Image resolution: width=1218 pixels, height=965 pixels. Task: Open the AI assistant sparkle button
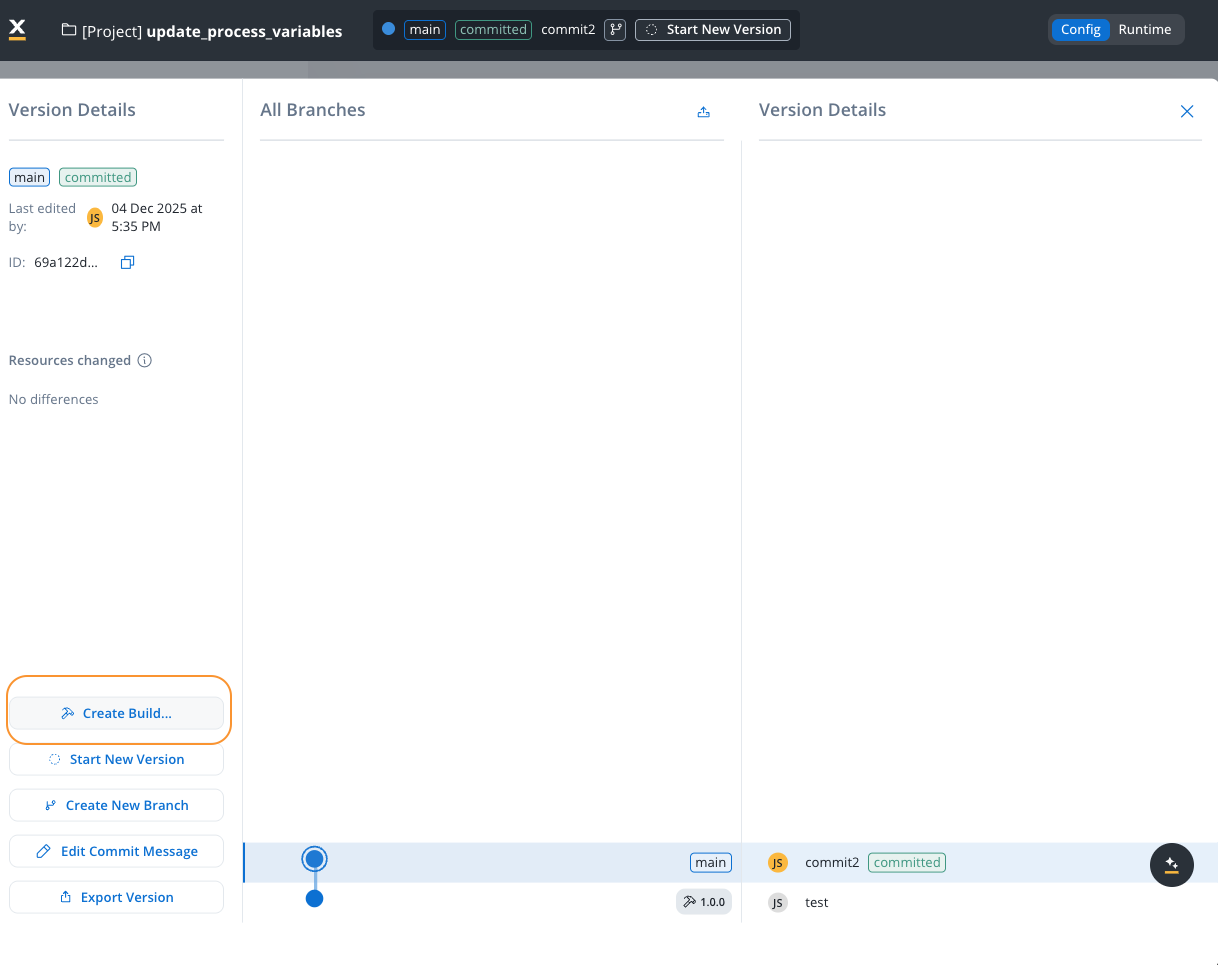(1171, 865)
